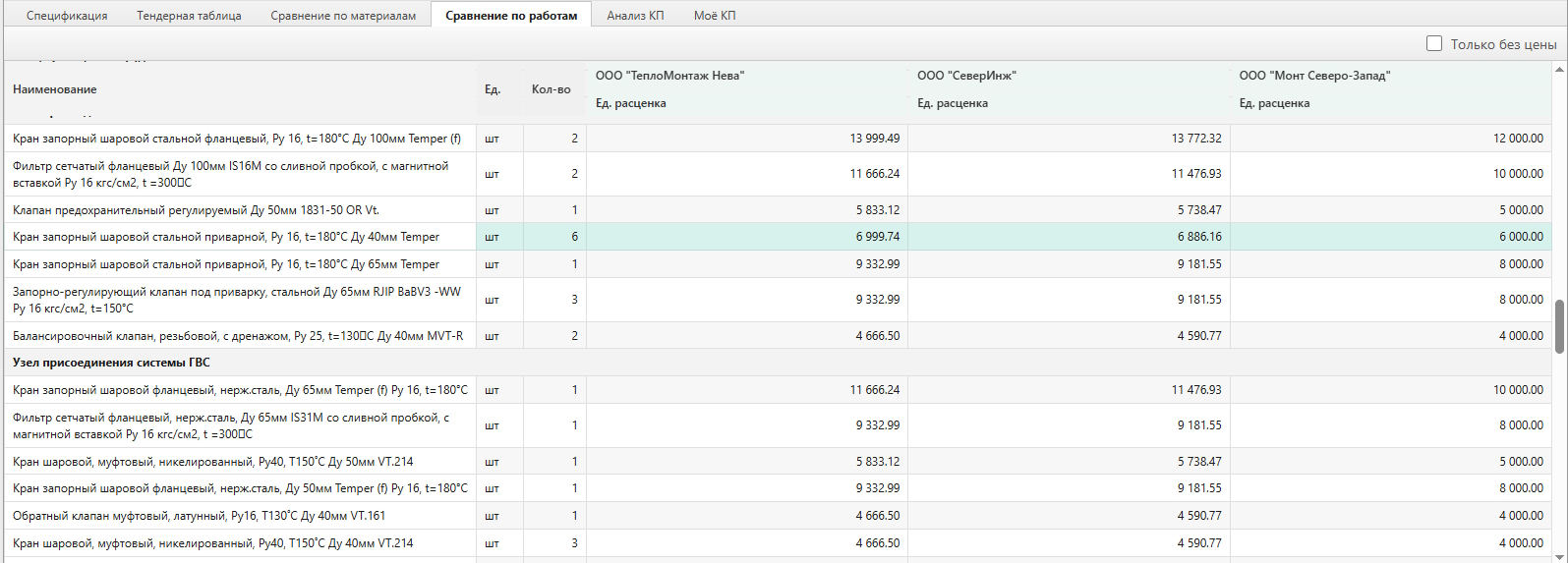Image resolution: width=1568 pixels, height=563 pixels.
Task: Select row Фильтр сетчатый фланцевый Ду 100мм IS16M
Action: (x=778, y=174)
